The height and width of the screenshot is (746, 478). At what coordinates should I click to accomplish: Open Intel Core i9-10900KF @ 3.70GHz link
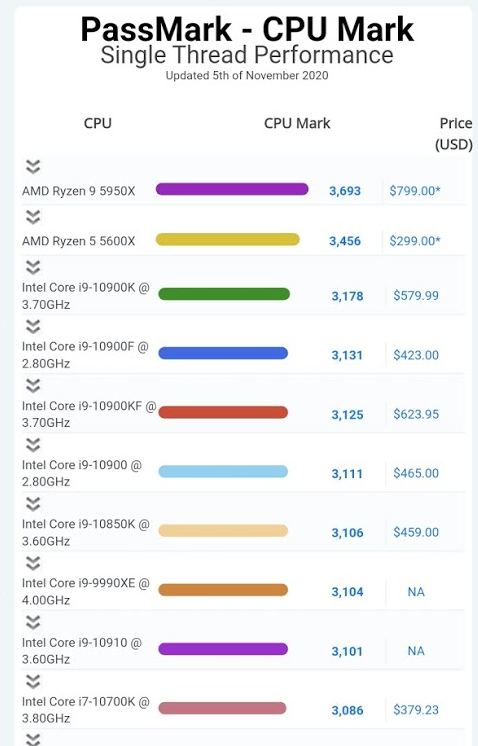[89, 414]
